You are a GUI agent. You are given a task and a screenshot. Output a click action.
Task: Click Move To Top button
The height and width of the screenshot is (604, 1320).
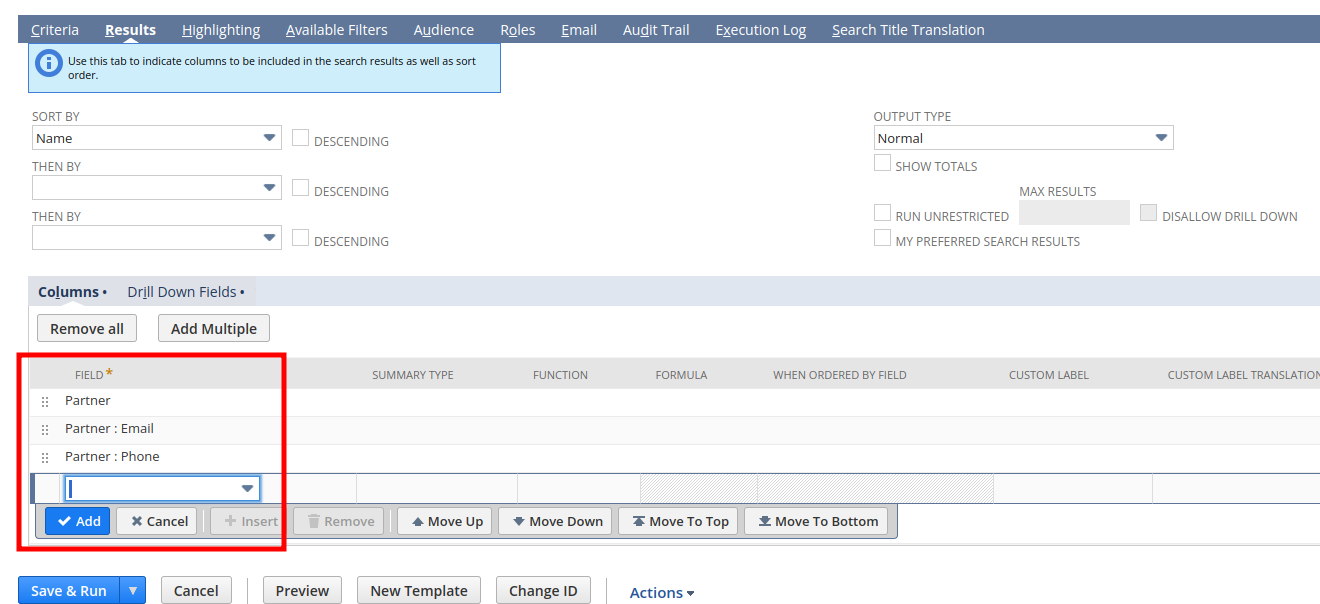point(678,521)
